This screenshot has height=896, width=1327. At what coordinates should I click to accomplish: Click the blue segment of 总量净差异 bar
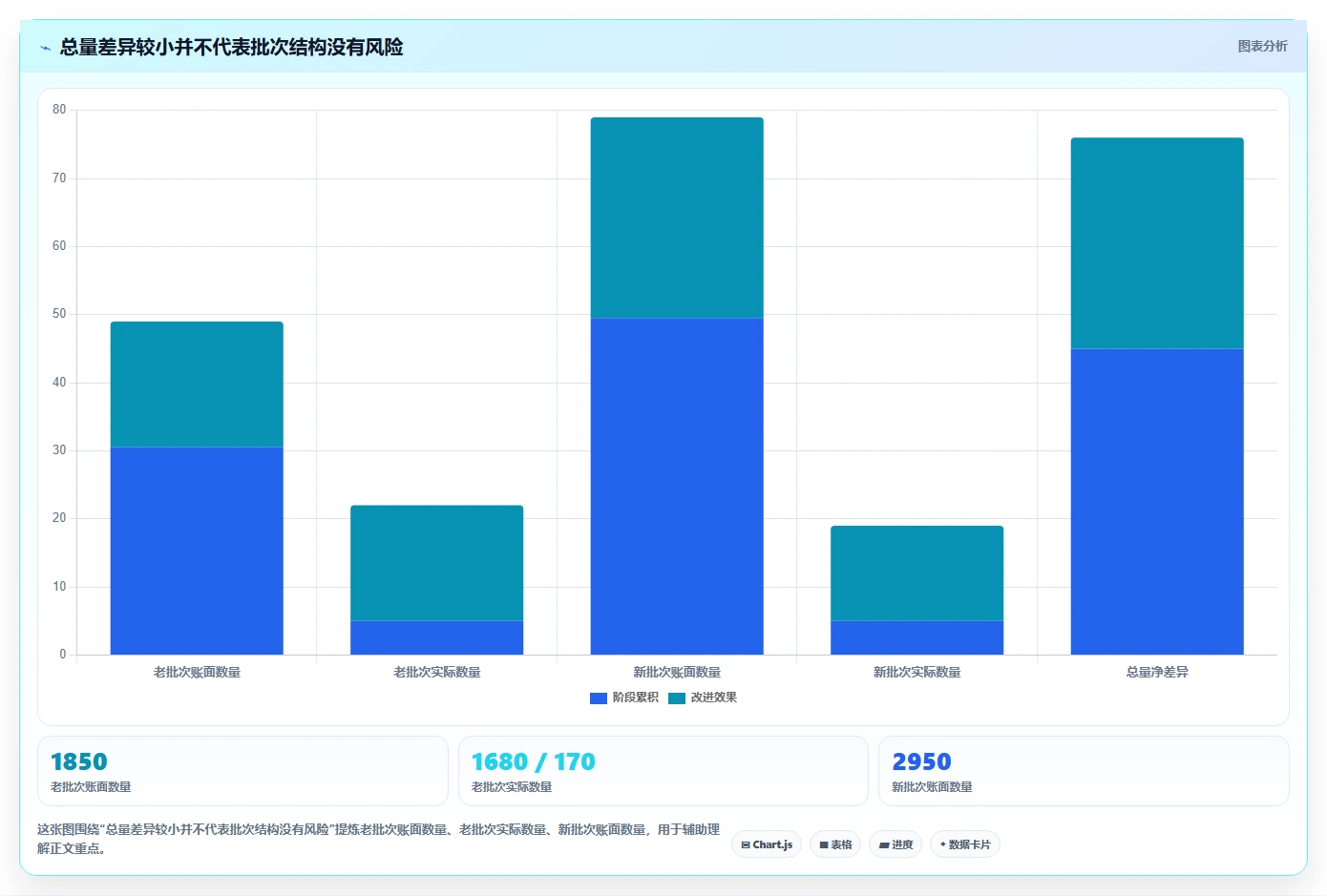tap(1157, 502)
